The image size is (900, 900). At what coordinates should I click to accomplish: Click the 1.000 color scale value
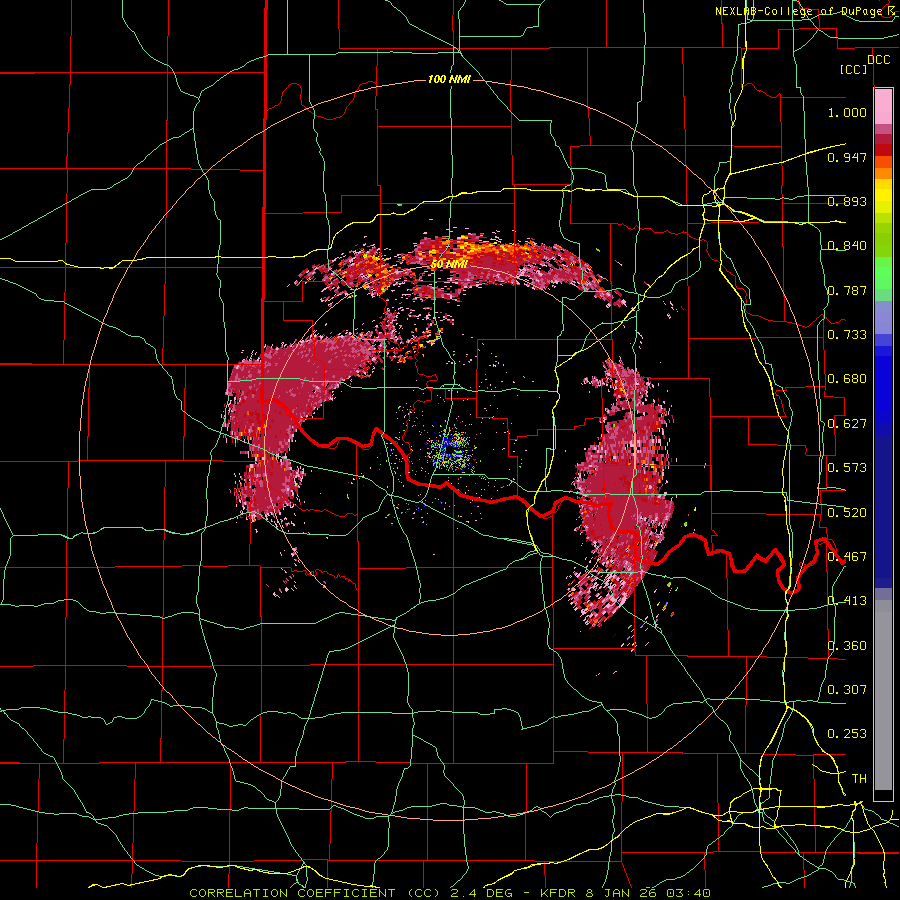click(847, 112)
